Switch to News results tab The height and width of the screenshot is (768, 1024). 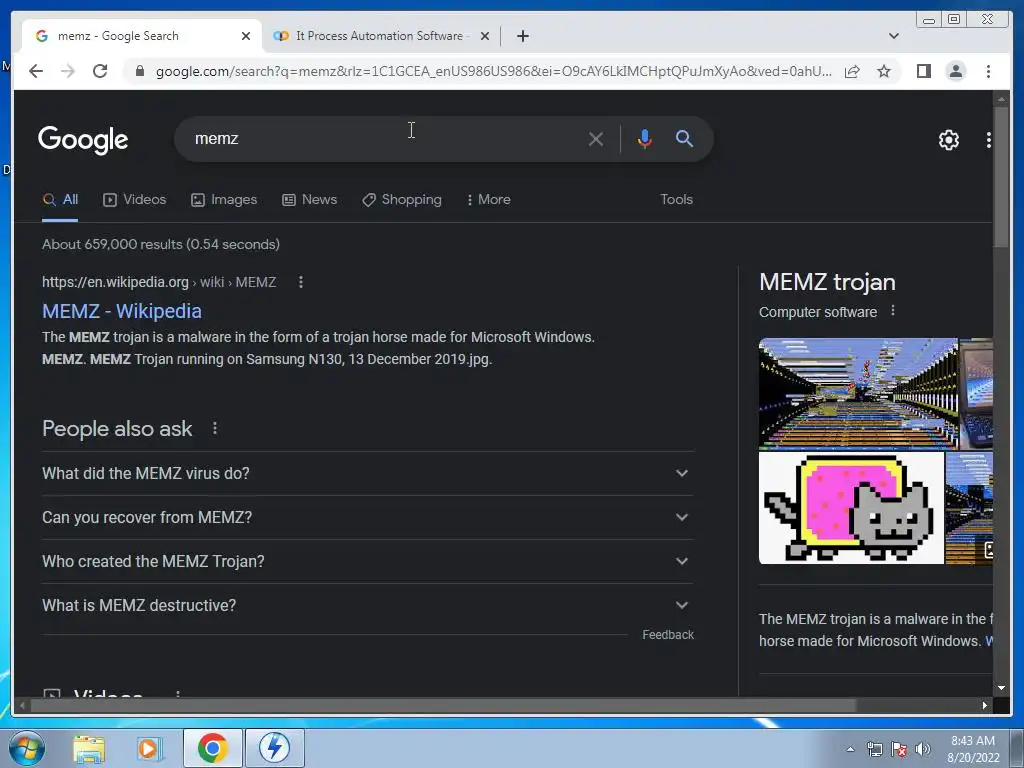coord(310,200)
